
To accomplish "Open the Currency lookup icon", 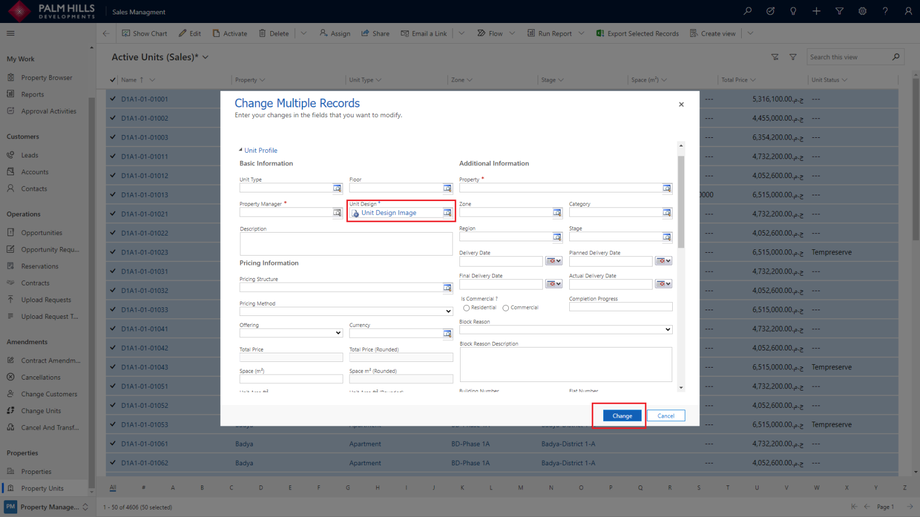I will [x=447, y=333].
